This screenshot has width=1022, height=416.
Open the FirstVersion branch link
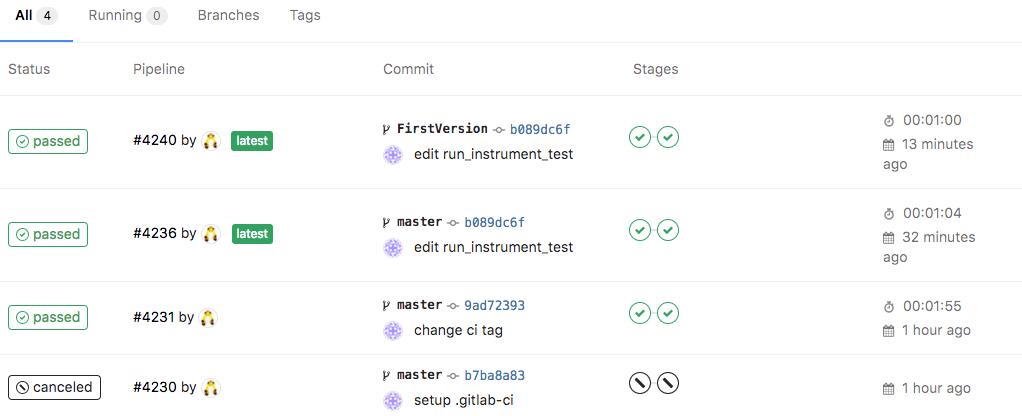(442, 128)
